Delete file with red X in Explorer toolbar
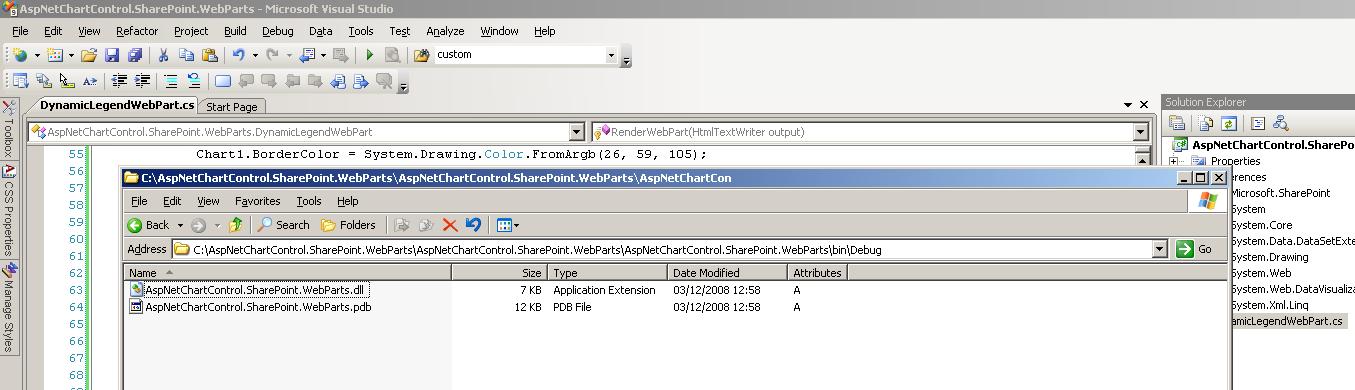The width and height of the screenshot is (1355, 390). click(x=450, y=225)
